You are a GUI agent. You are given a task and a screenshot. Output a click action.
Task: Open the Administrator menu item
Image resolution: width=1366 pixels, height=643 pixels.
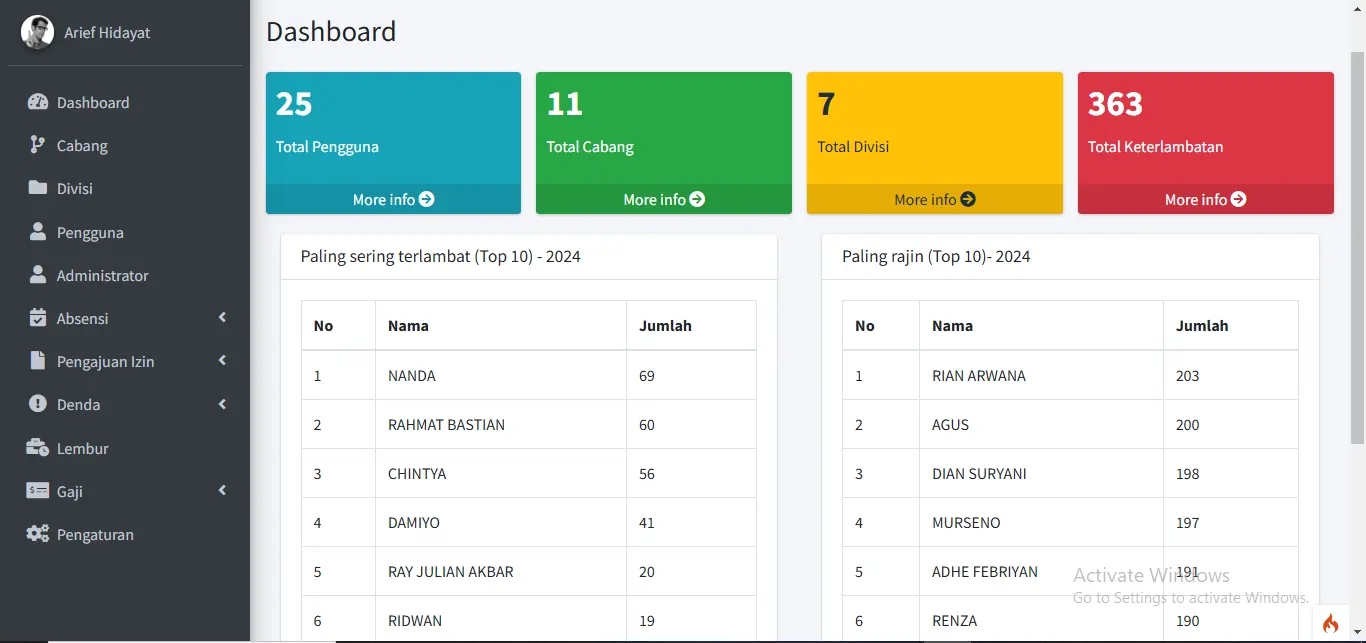102,275
